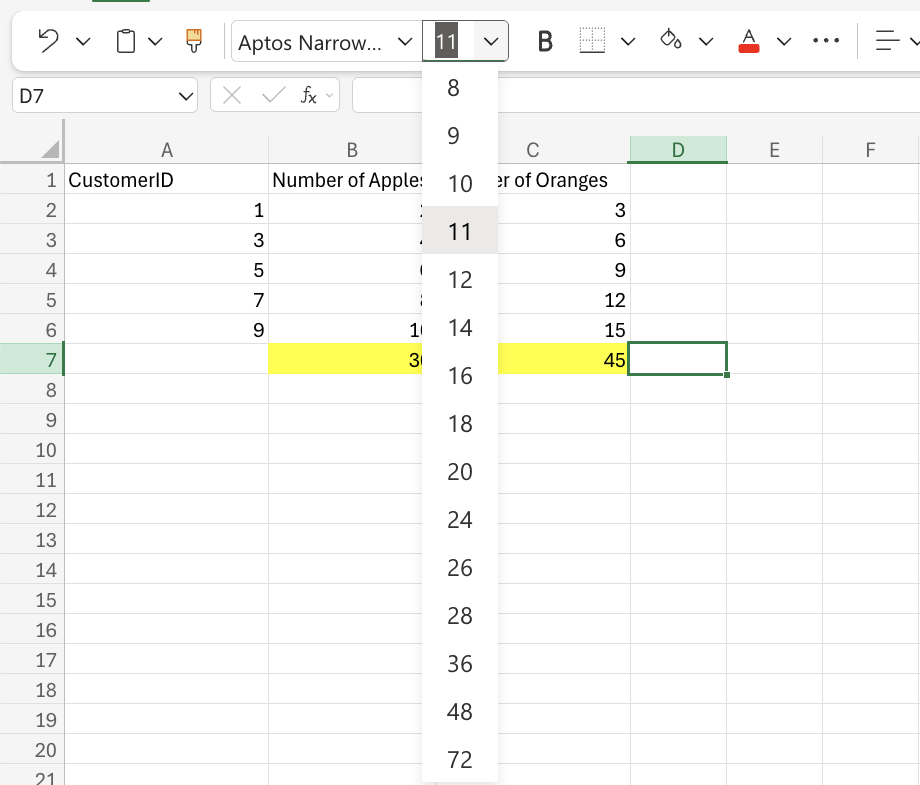Select the Format Painter icon

(192, 40)
